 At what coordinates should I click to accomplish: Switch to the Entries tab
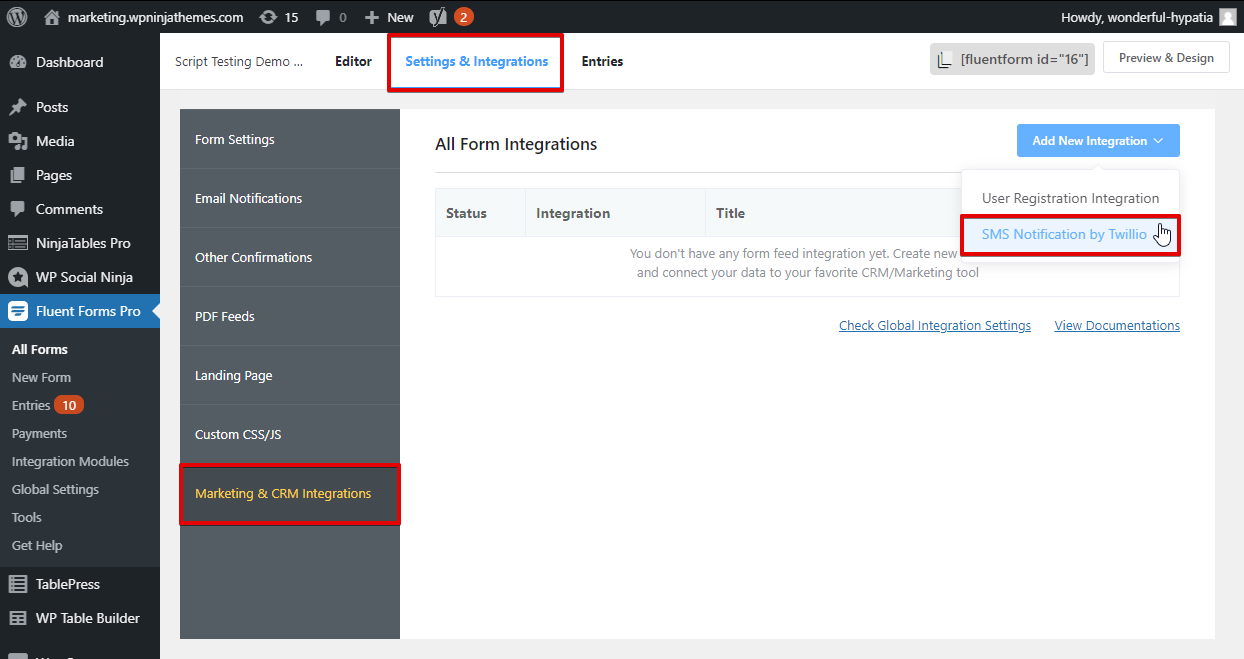click(x=602, y=61)
